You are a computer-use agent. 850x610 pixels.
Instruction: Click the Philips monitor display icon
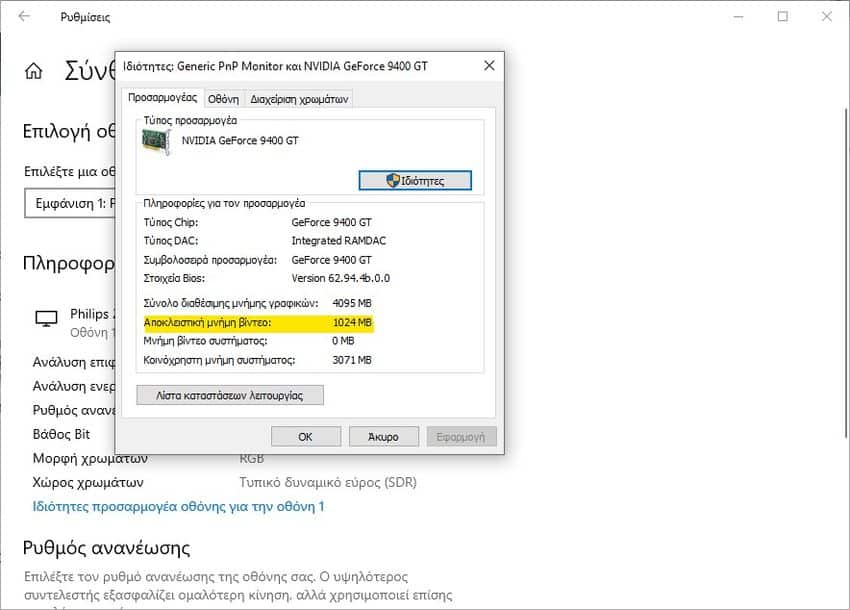coord(46,318)
